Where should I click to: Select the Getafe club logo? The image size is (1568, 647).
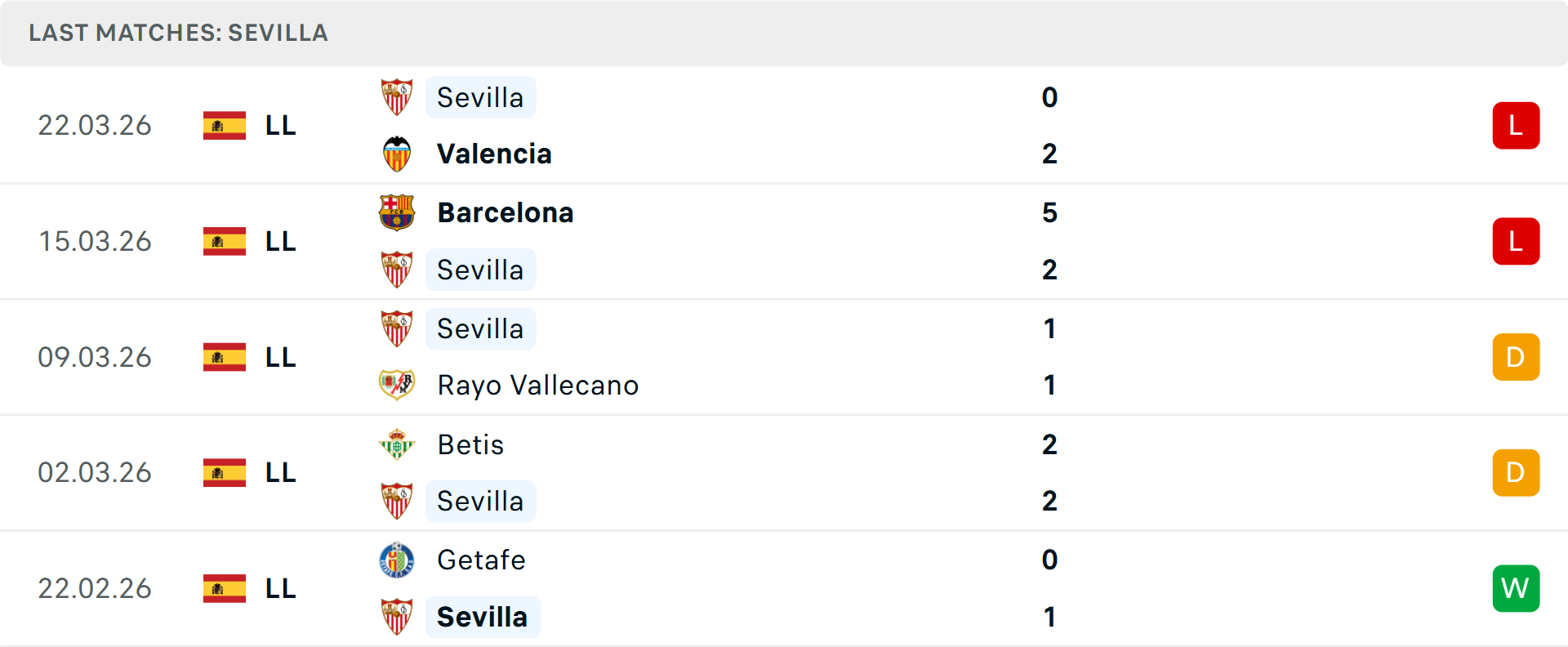[398, 560]
